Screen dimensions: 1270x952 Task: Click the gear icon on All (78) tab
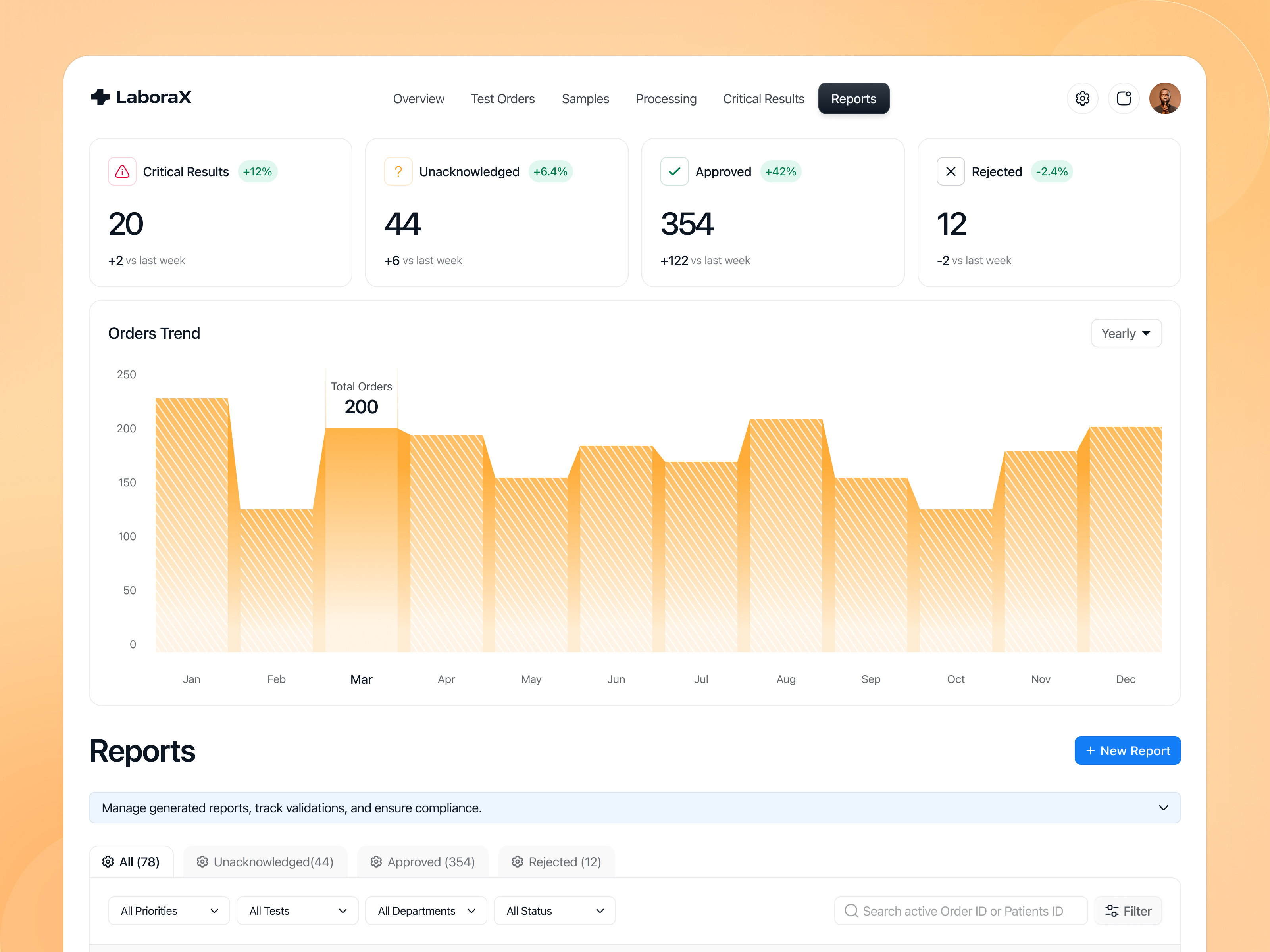(x=108, y=861)
